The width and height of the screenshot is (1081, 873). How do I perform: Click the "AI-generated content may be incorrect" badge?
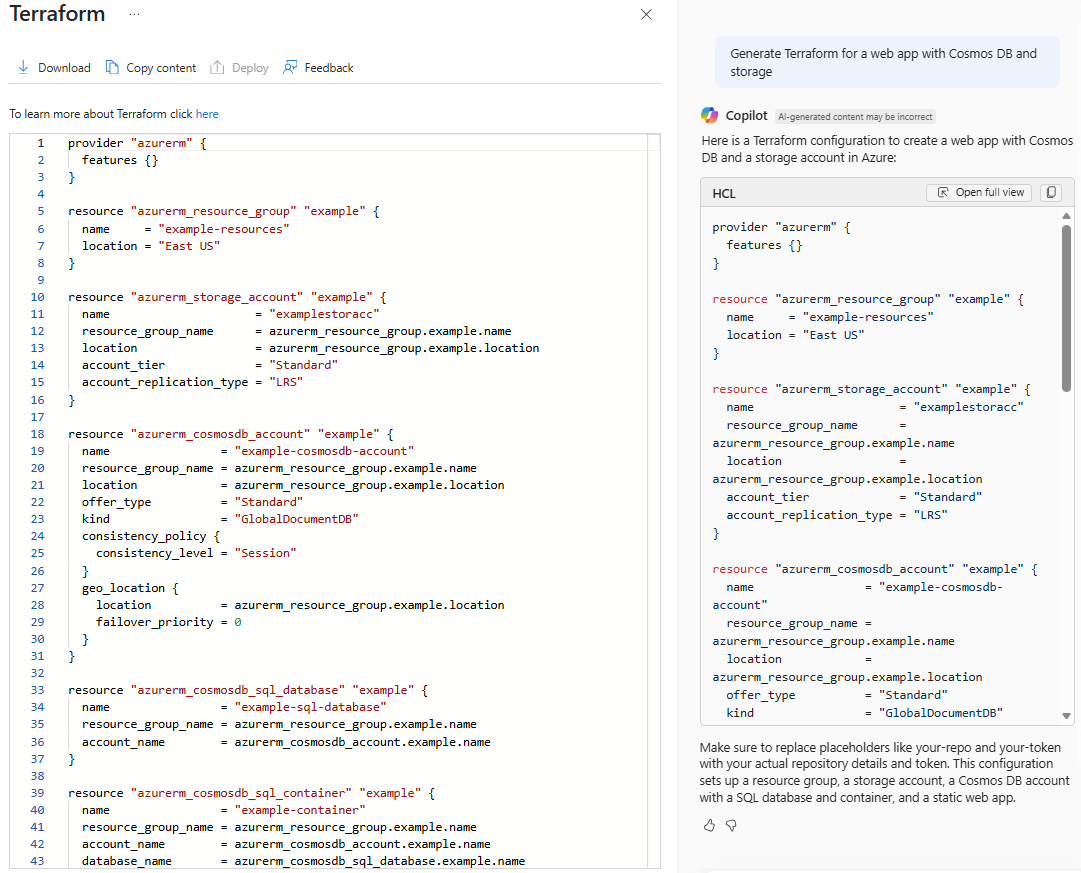point(855,116)
